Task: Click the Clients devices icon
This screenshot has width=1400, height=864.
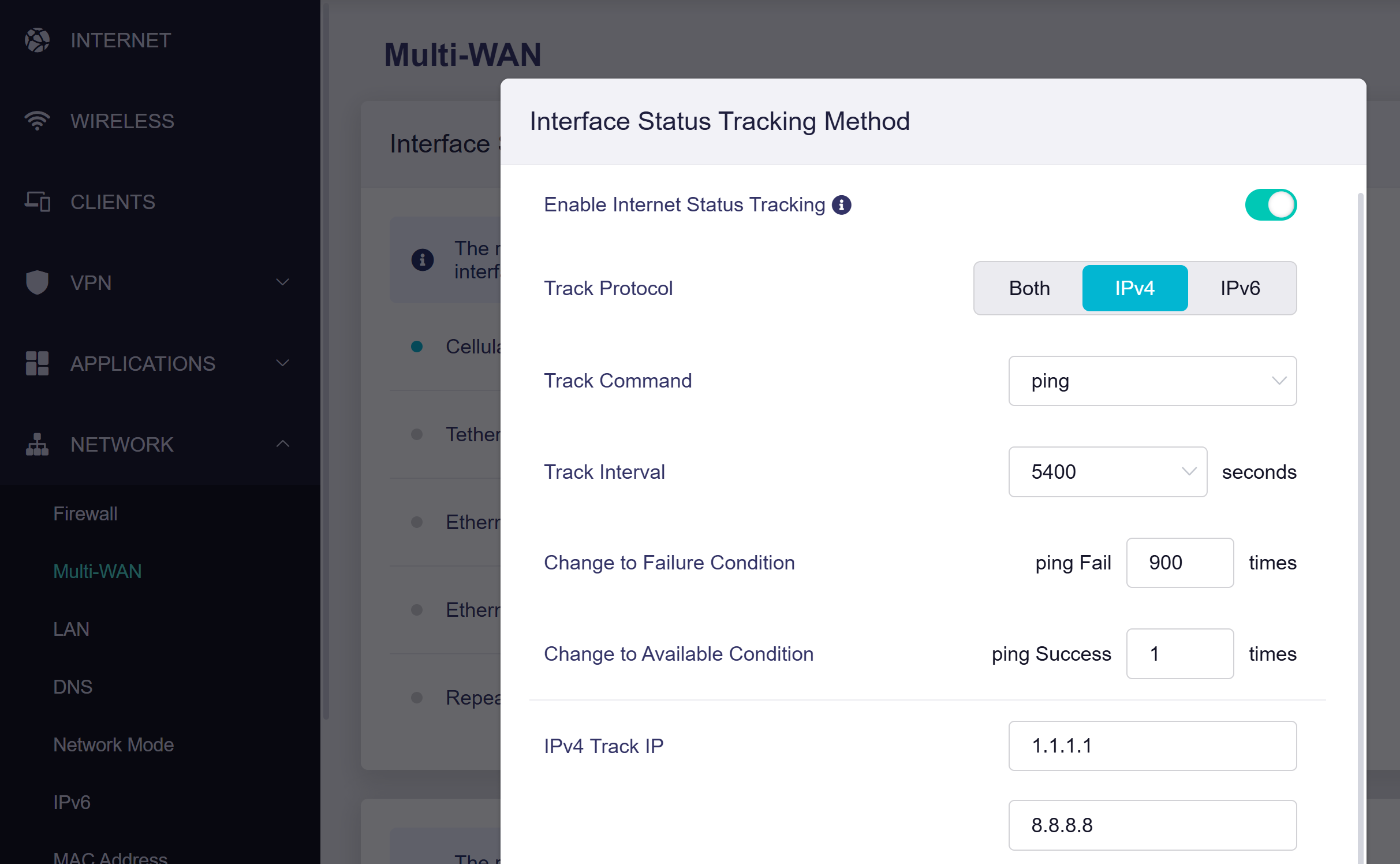Action: click(x=38, y=202)
